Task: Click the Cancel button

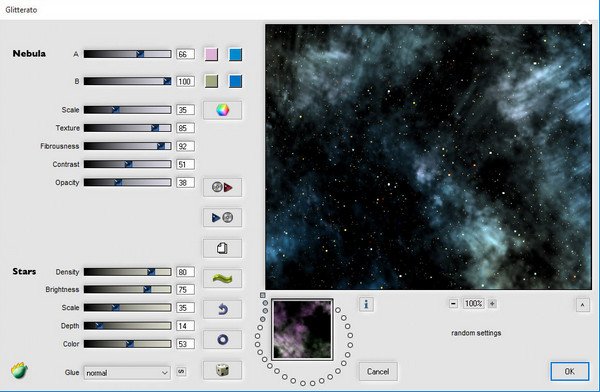Action: pos(378,371)
